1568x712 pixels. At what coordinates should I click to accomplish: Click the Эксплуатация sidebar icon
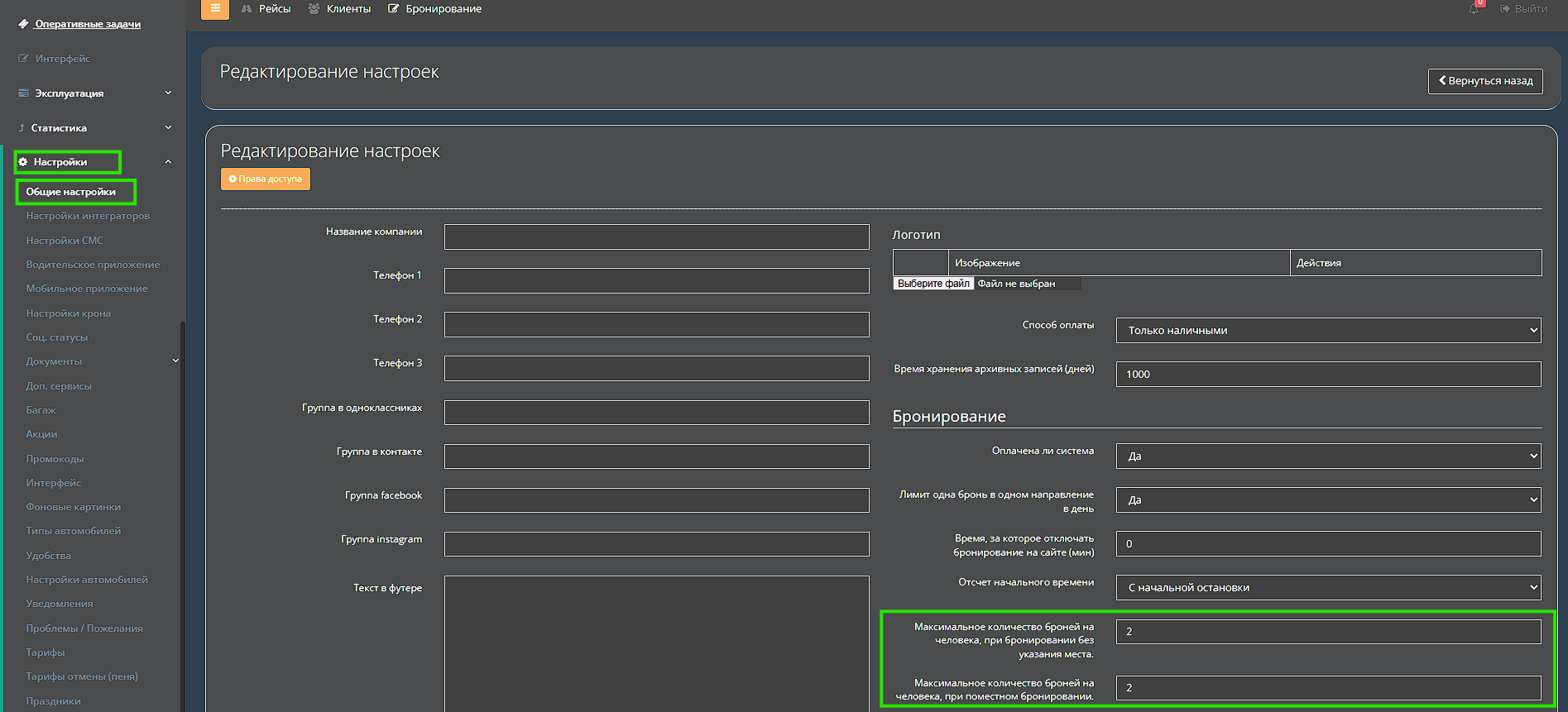(x=23, y=93)
